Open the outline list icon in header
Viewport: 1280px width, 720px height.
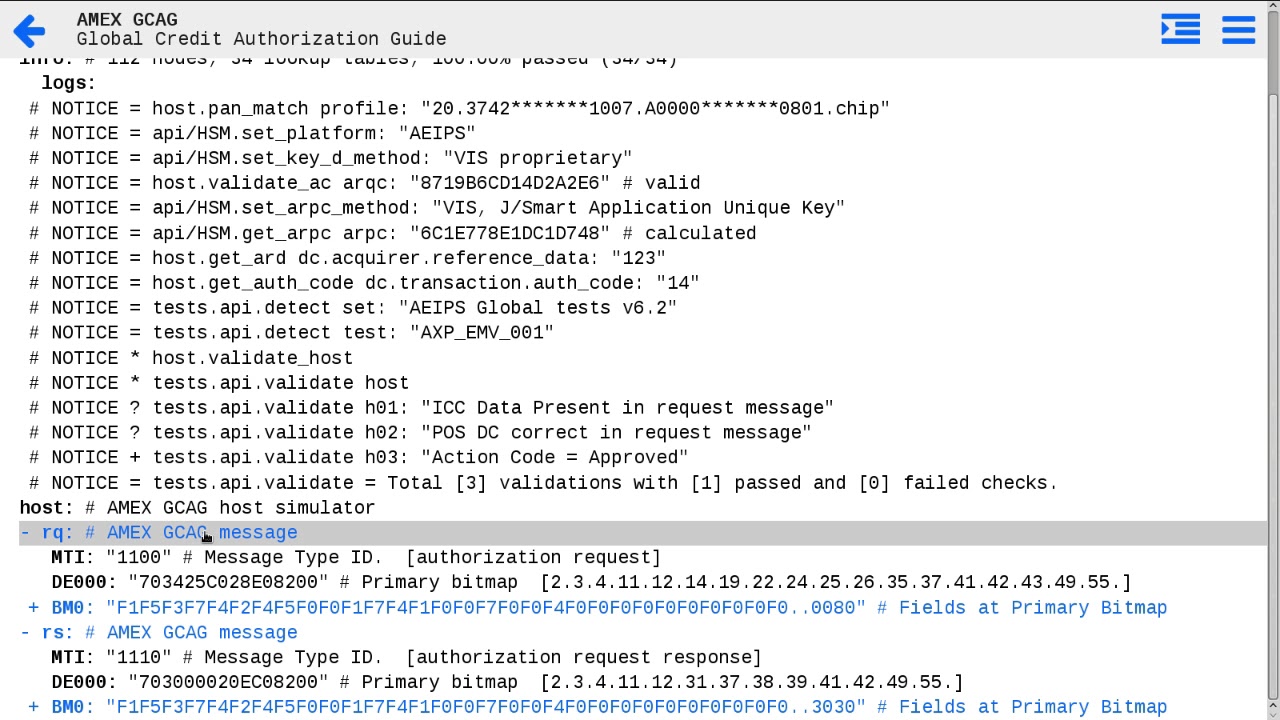(x=1180, y=30)
